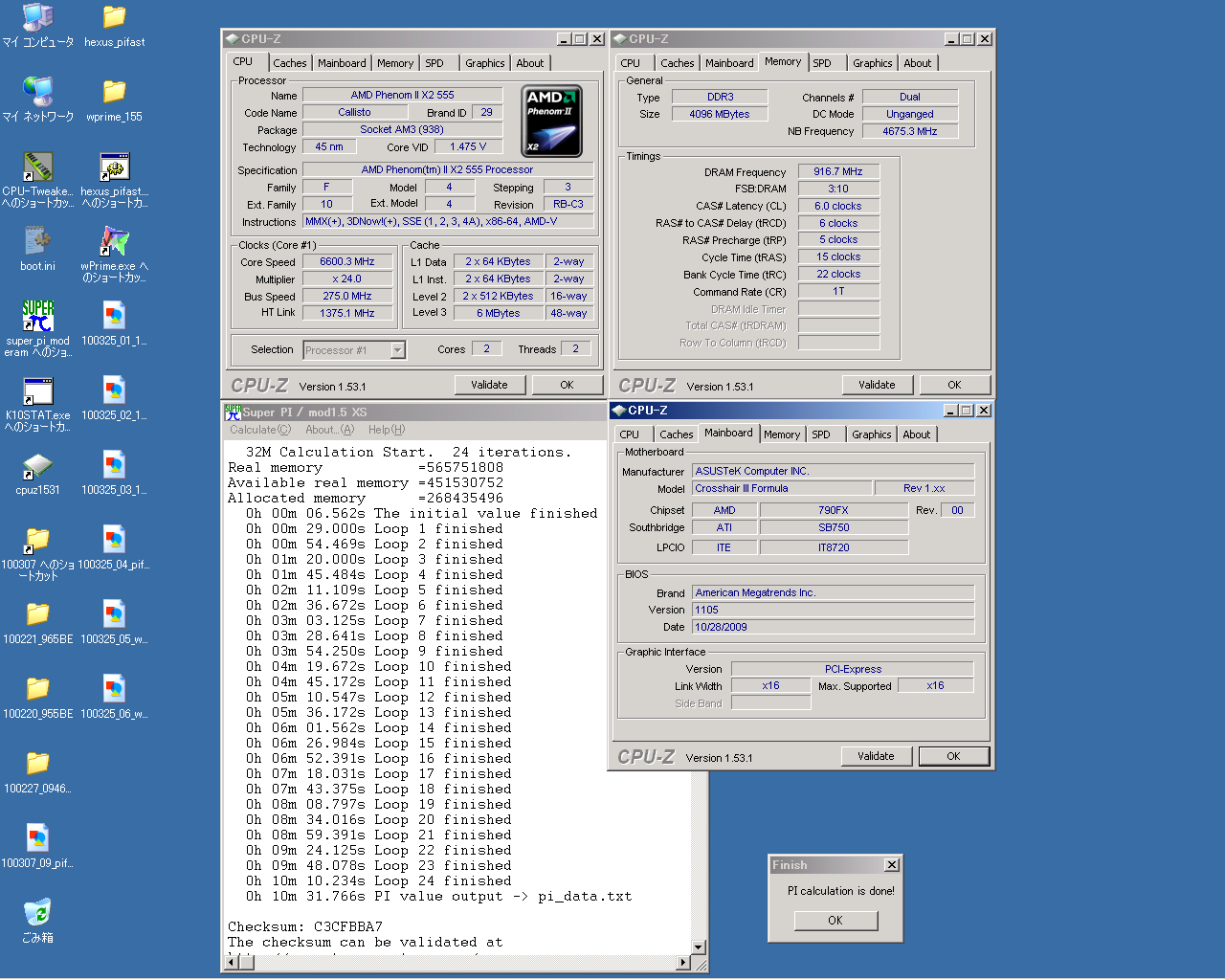
Task: Click the NB Frequency value 4675.3 MHz
Action: 909,131
